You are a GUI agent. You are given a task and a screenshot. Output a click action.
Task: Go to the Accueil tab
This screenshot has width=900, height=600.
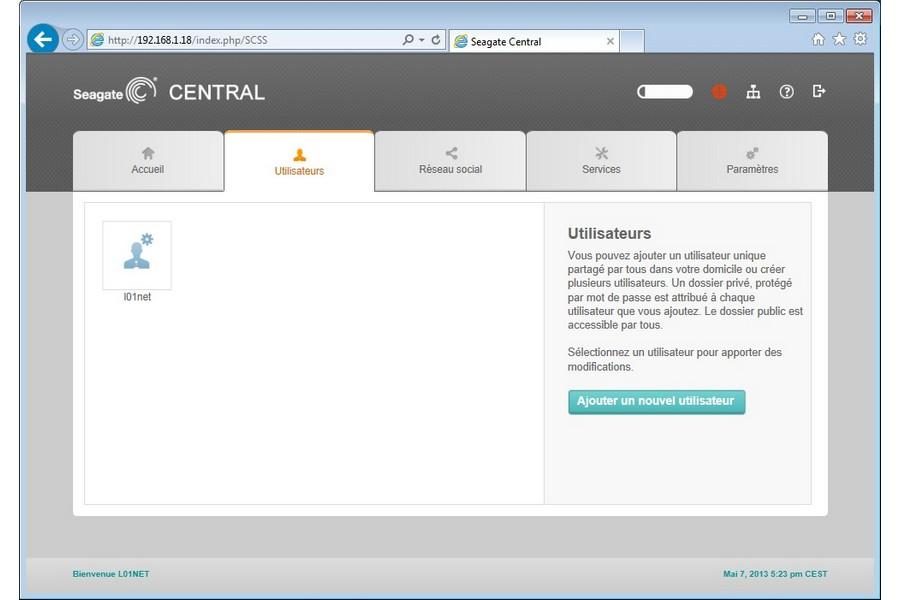148,161
